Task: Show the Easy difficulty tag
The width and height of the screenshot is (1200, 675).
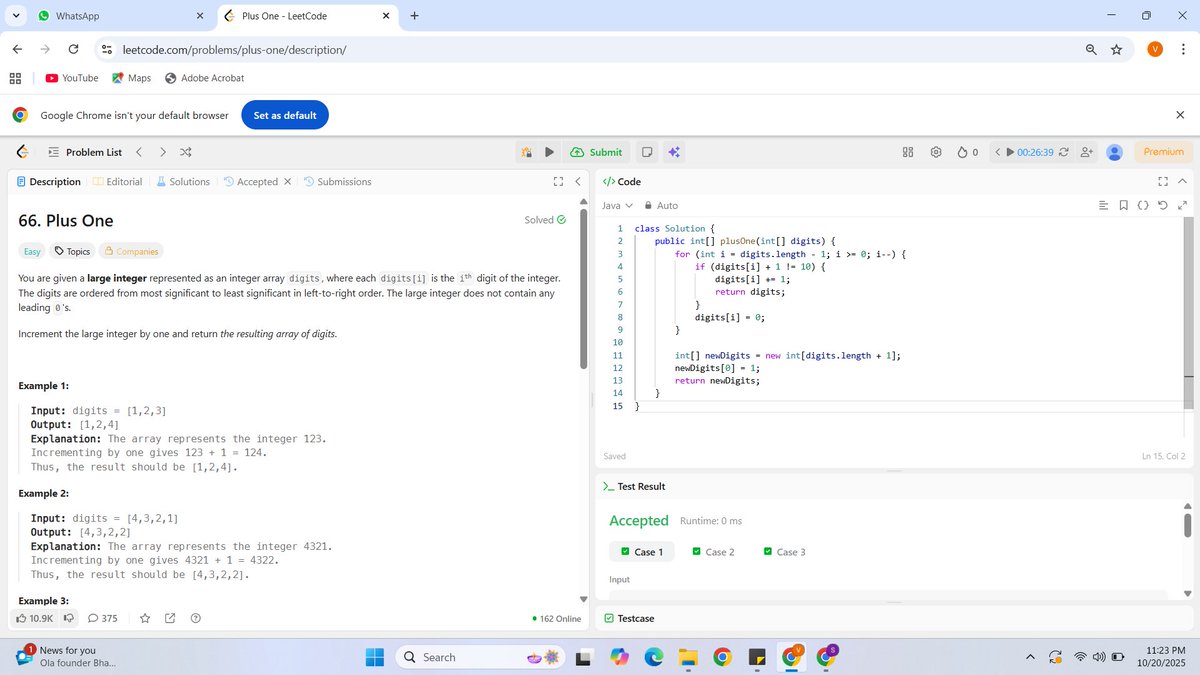Action: point(32,251)
